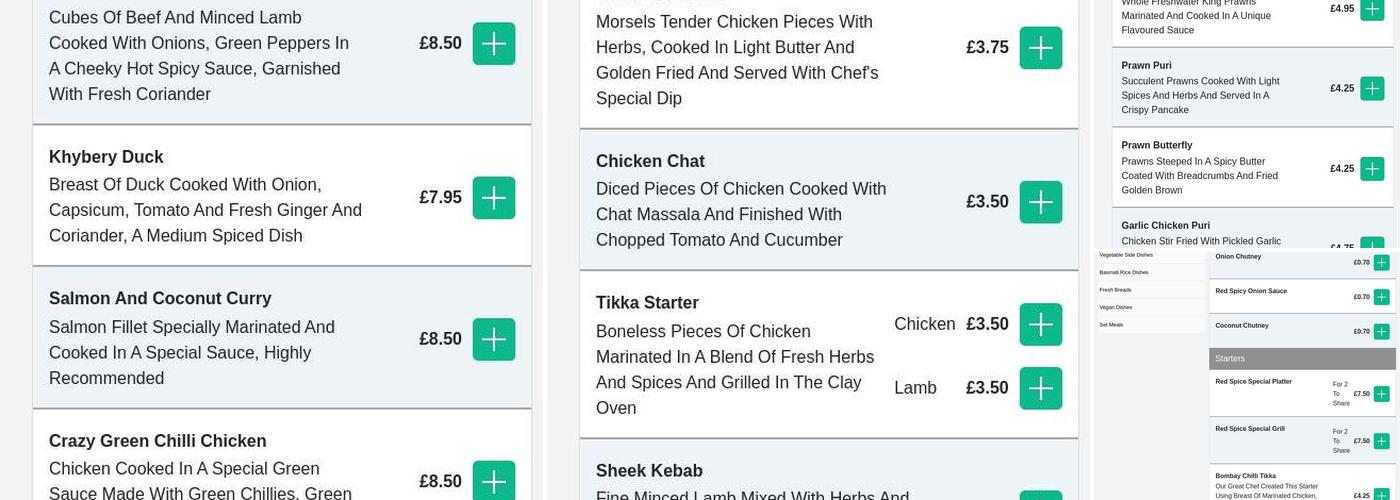Add Prawn Puri to the basket

(x=1372, y=88)
